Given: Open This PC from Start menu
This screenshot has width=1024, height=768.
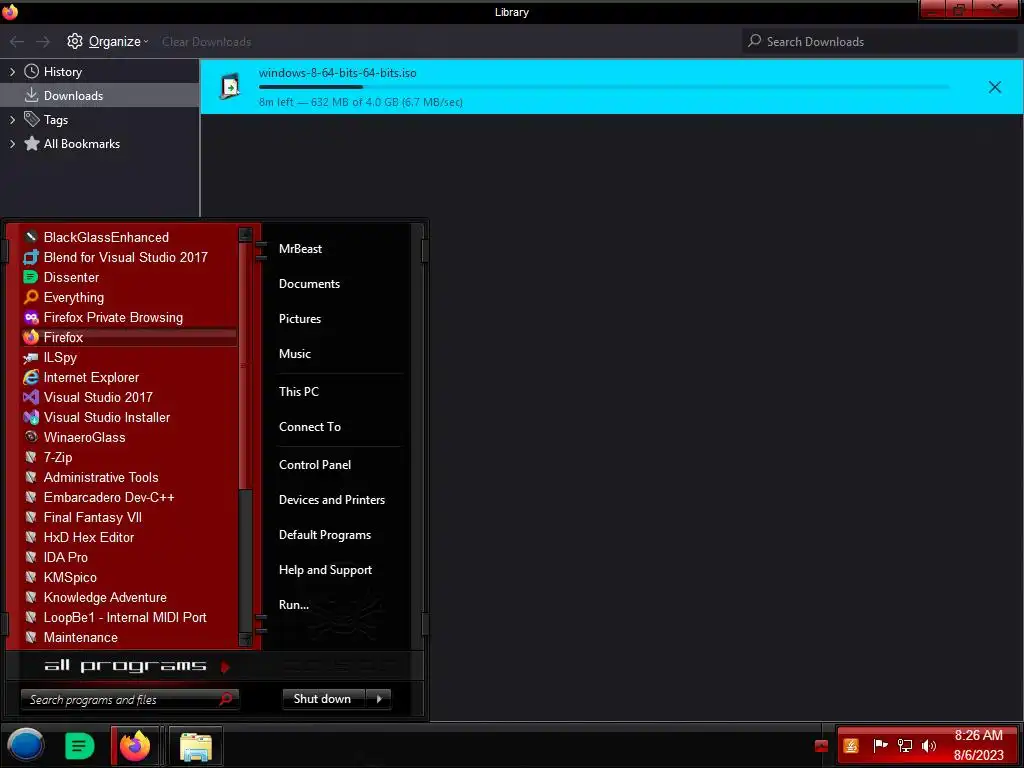Looking at the screenshot, I should click(299, 392).
